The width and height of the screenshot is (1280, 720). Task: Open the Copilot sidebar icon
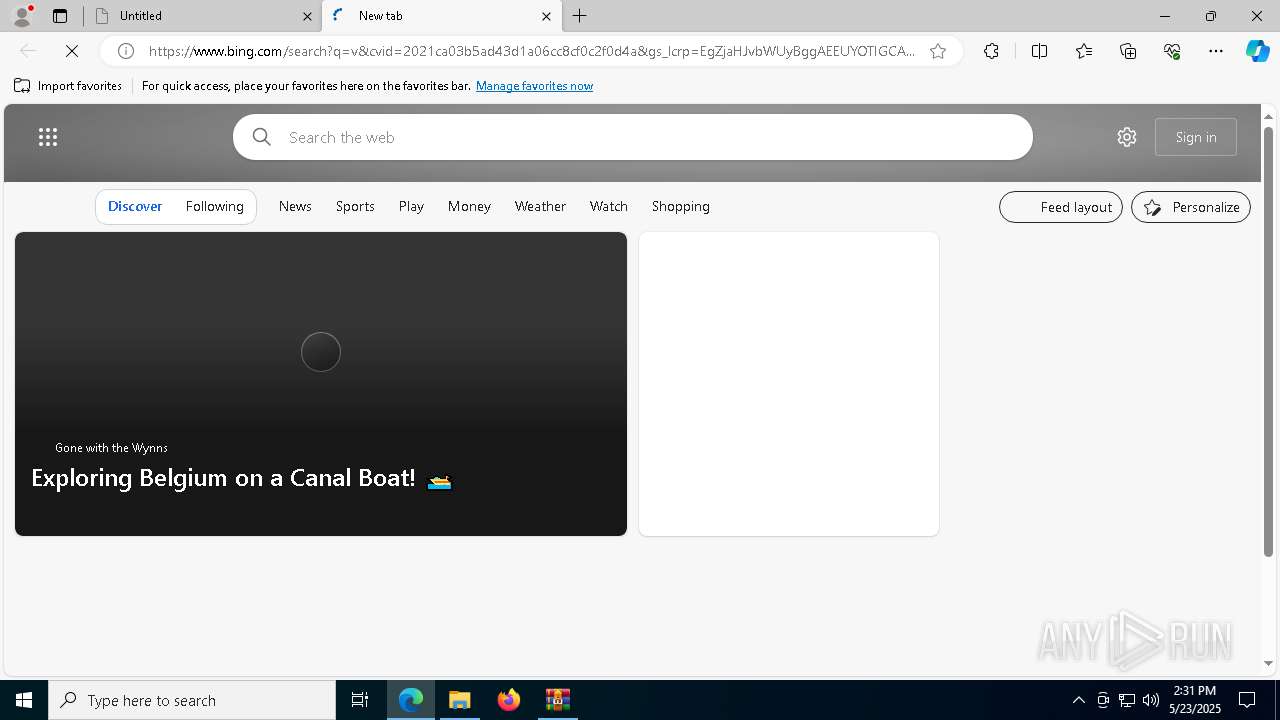tap(1257, 51)
